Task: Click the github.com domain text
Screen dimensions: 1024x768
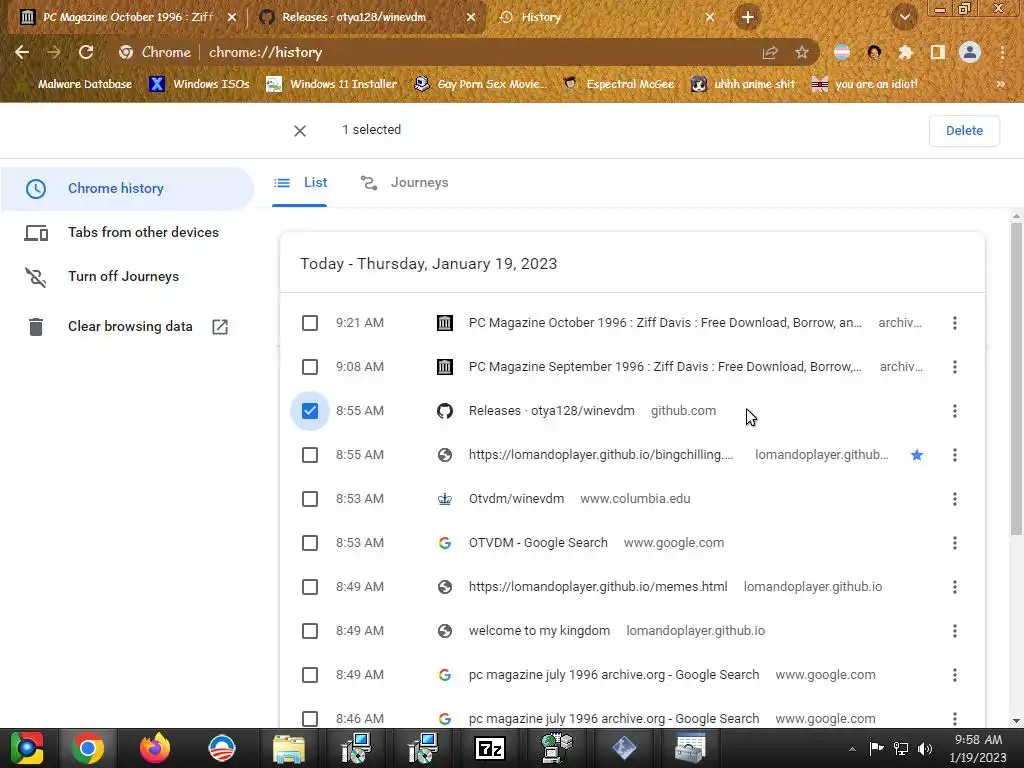Action: [683, 411]
